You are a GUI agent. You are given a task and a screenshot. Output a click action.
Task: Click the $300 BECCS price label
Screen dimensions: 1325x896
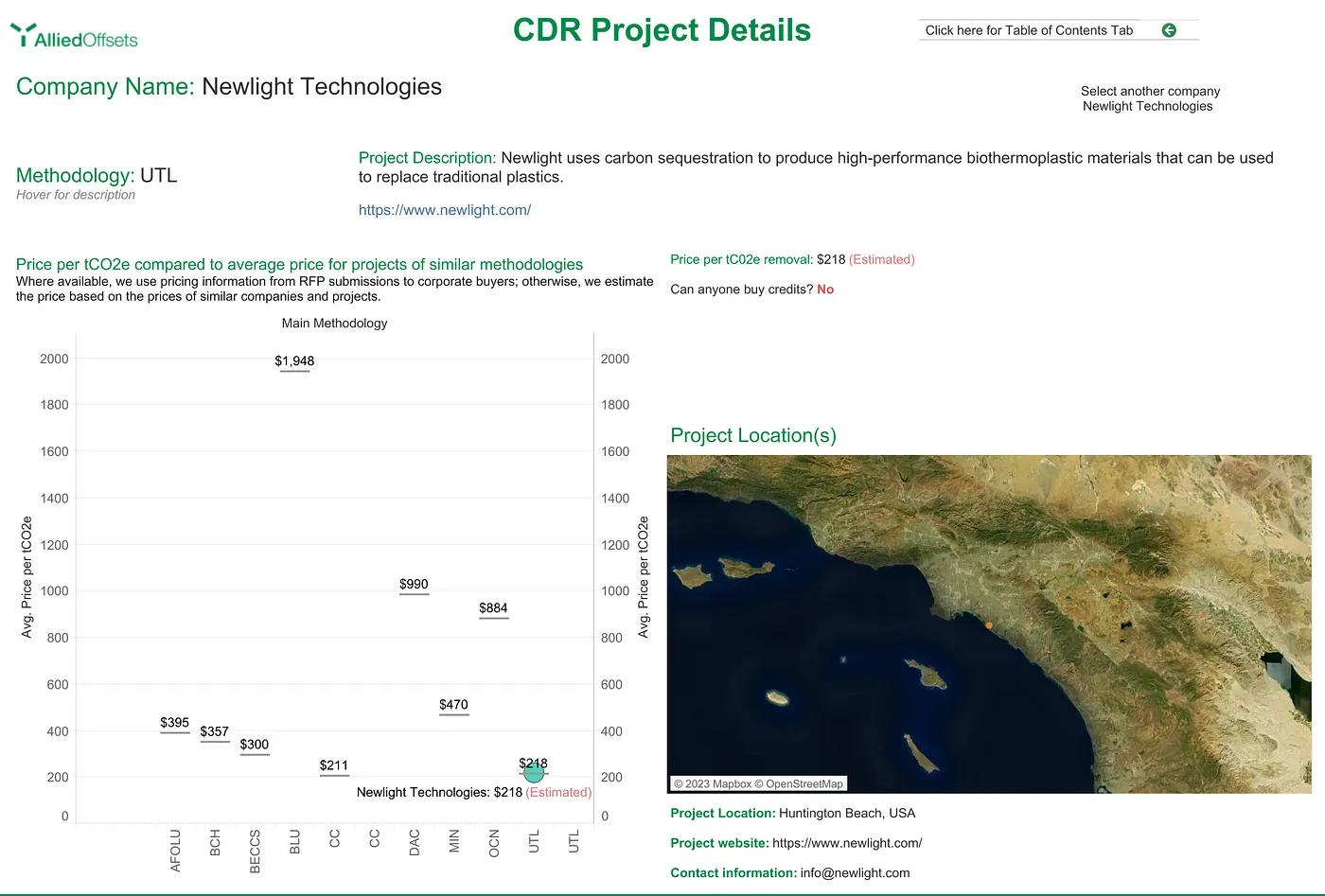pos(255,745)
